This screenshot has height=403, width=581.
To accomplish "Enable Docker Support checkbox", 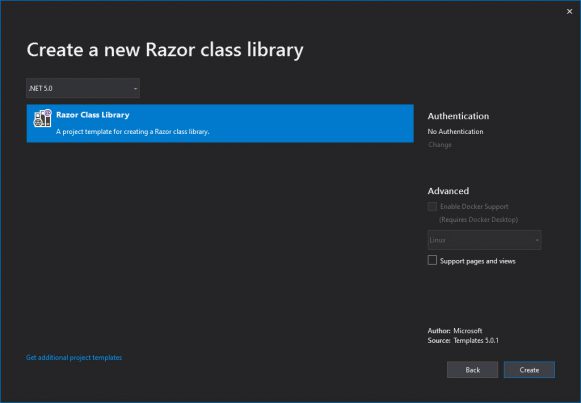I will pyautogui.click(x=432, y=207).
